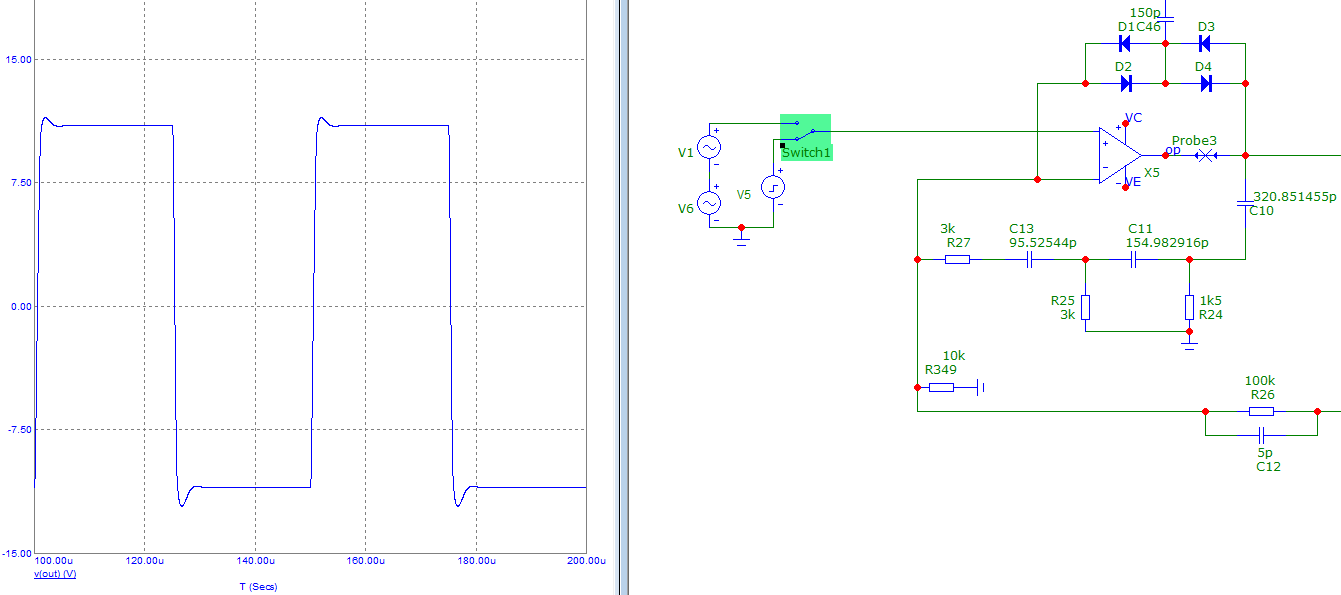The image size is (1341, 595).
Task: Select diode D2 symbol
Action: click(1124, 83)
